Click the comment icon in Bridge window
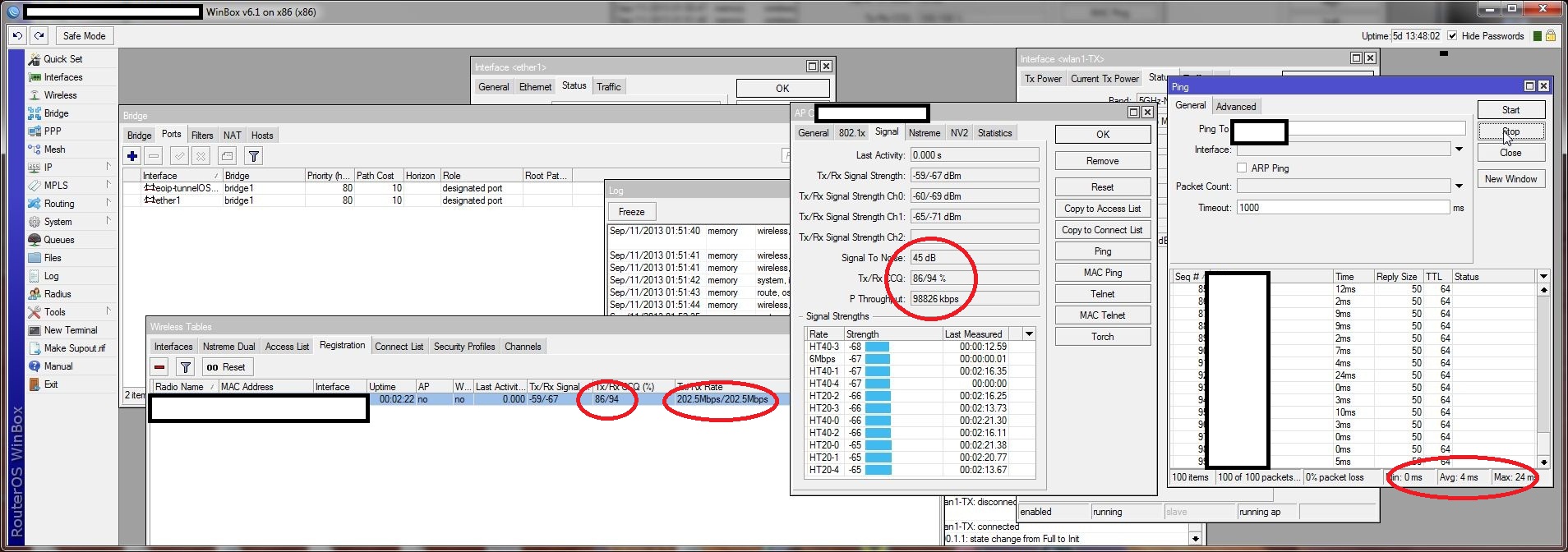 click(228, 156)
